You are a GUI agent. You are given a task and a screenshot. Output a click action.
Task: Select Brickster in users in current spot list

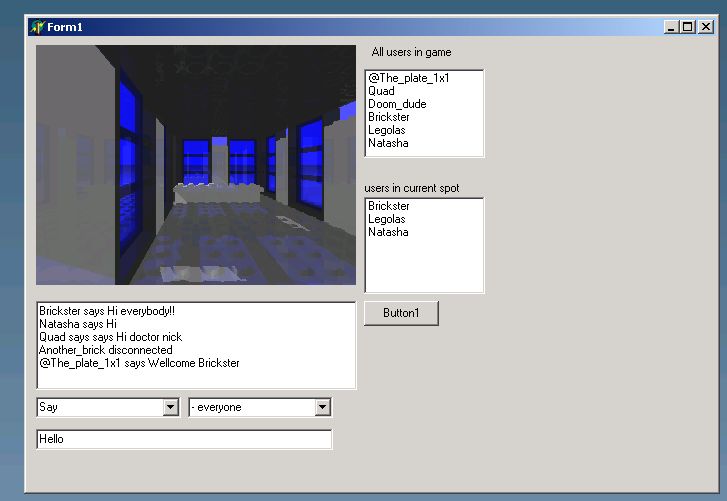coord(389,206)
